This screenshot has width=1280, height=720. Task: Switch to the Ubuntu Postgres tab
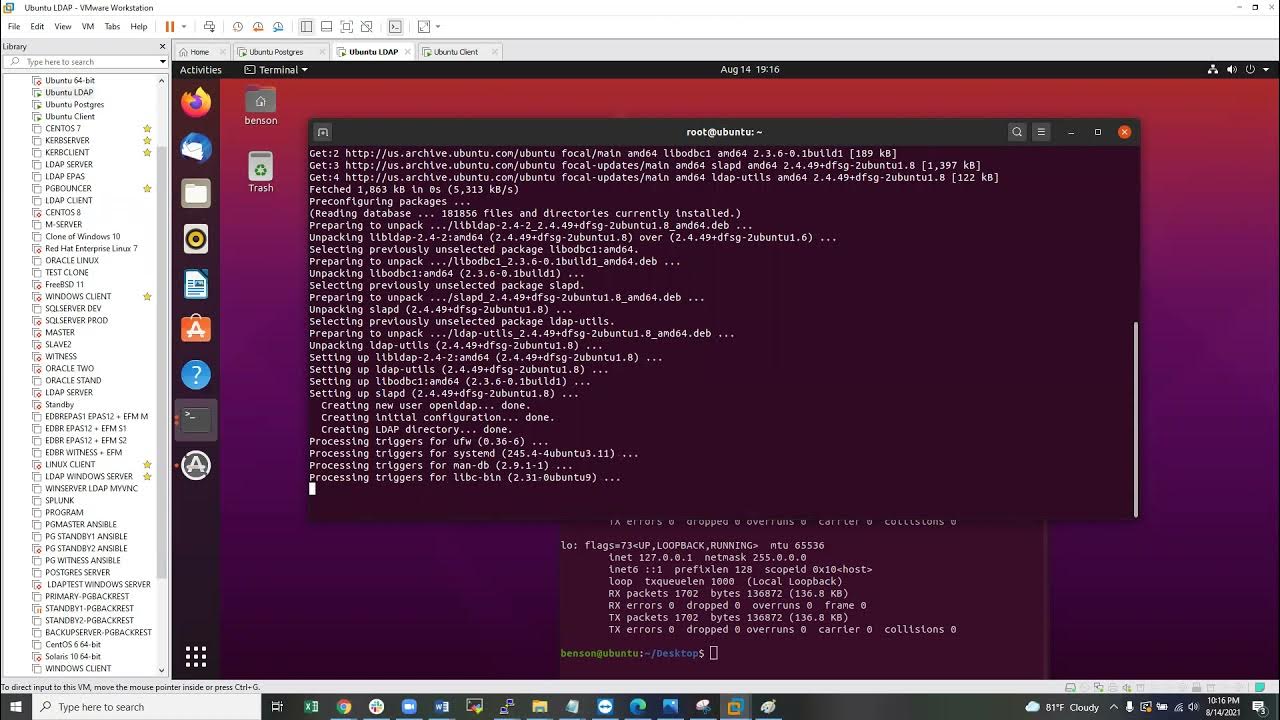pos(276,52)
